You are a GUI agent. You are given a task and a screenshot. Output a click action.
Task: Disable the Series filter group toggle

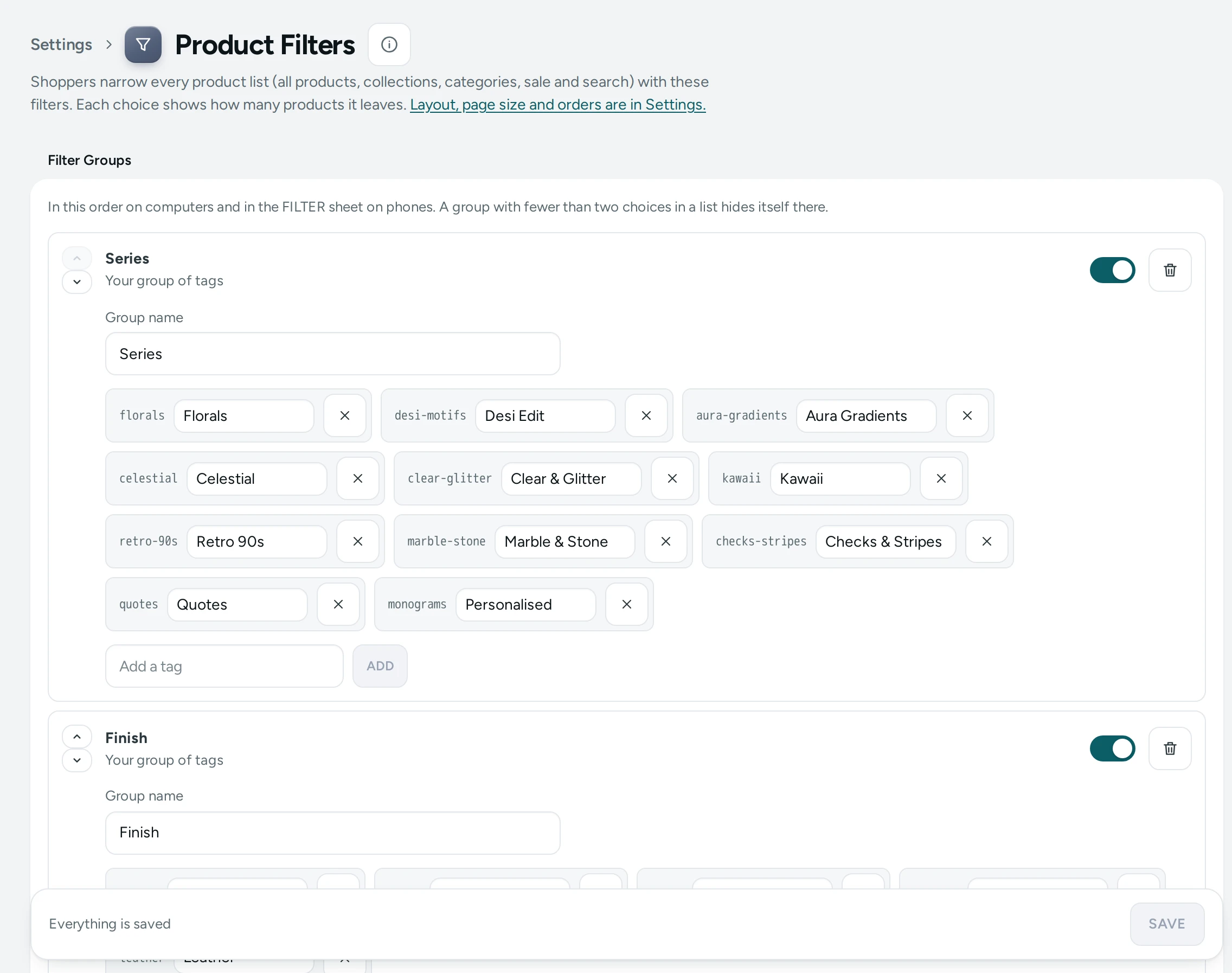click(1112, 270)
